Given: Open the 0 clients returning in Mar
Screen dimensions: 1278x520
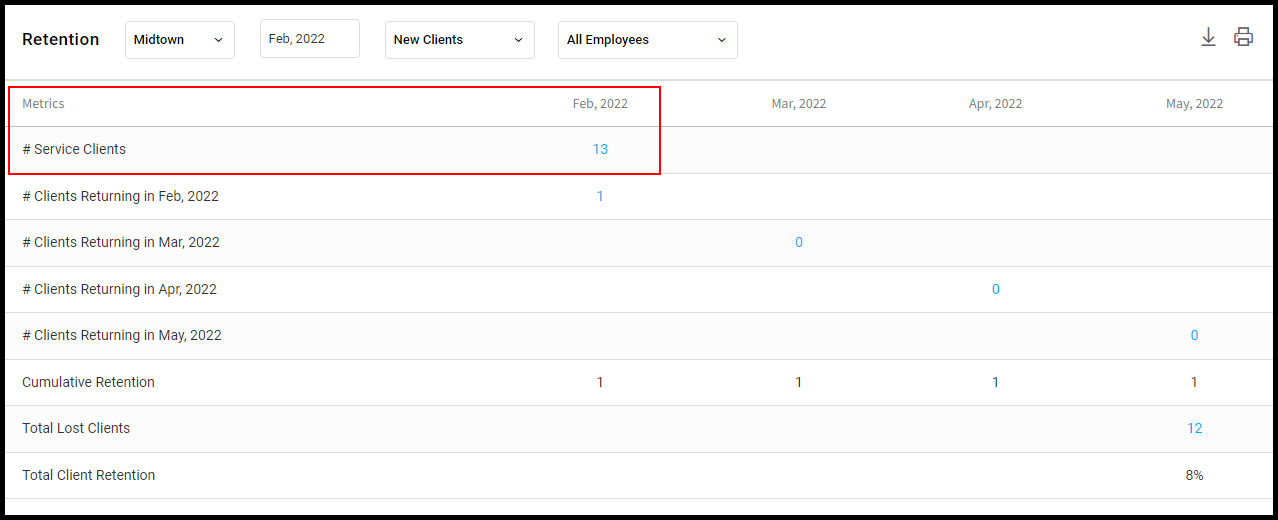Looking at the screenshot, I should click(799, 242).
